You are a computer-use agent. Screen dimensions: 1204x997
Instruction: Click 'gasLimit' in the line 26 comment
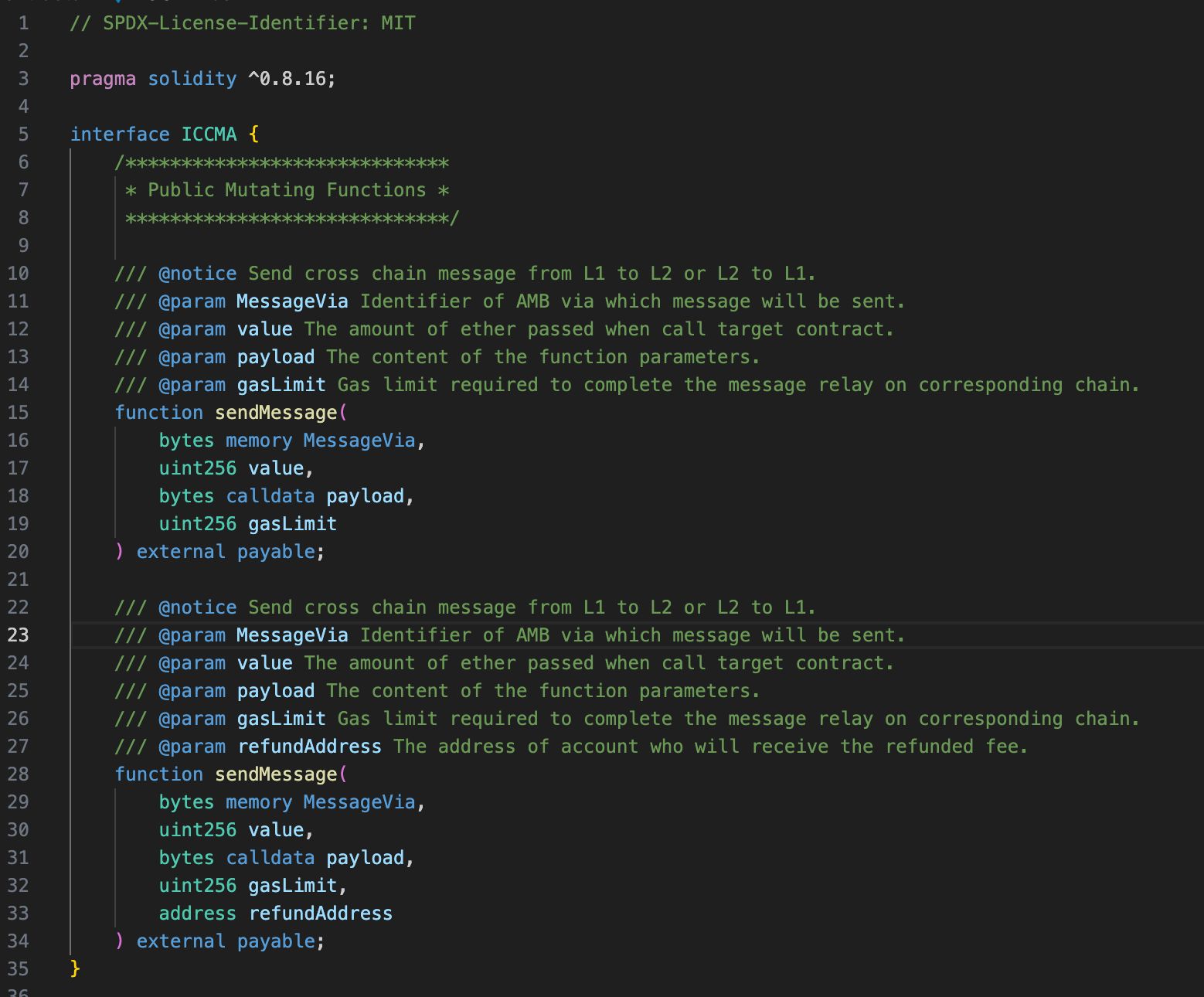pos(281,719)
